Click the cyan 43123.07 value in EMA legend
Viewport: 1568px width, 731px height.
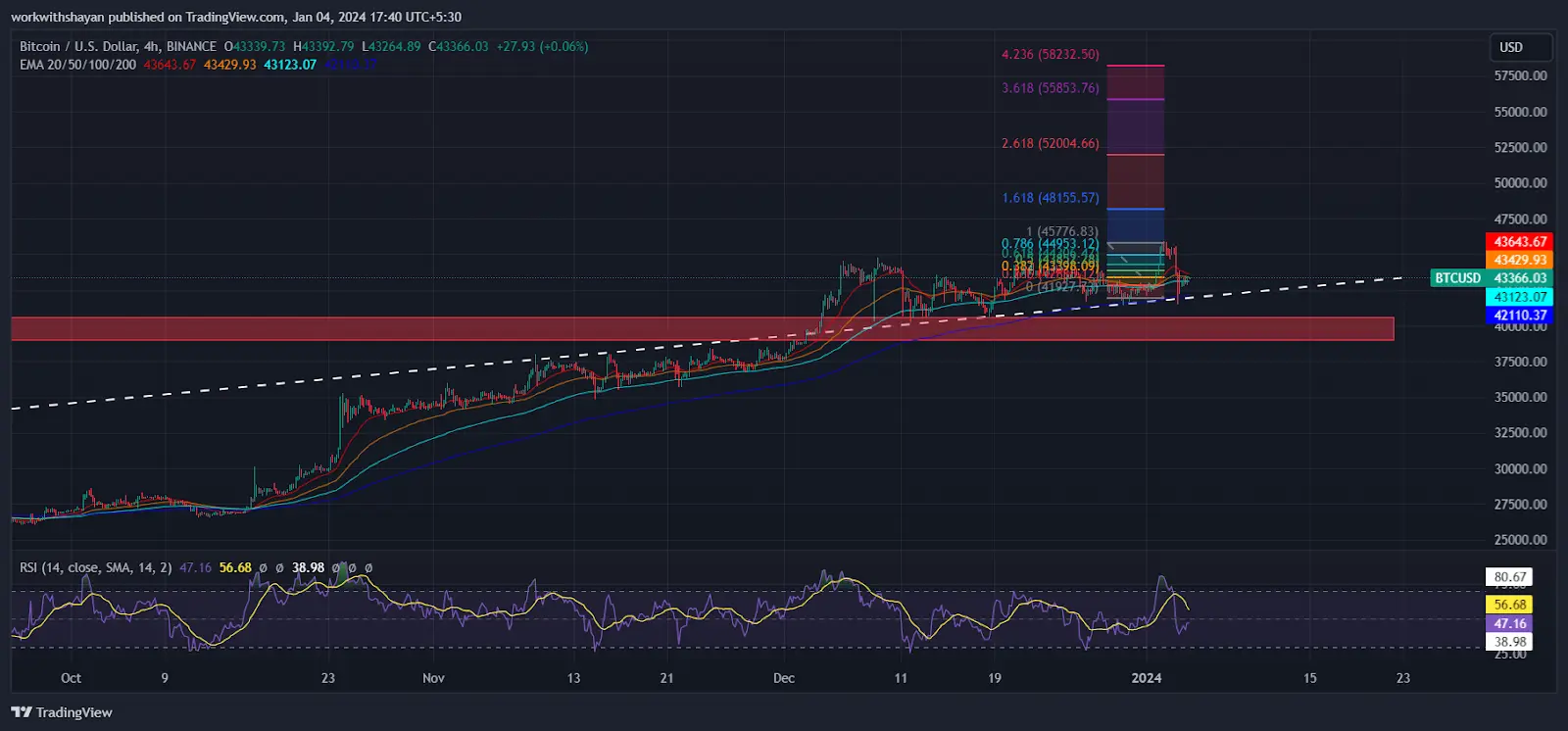click(290, 65)
